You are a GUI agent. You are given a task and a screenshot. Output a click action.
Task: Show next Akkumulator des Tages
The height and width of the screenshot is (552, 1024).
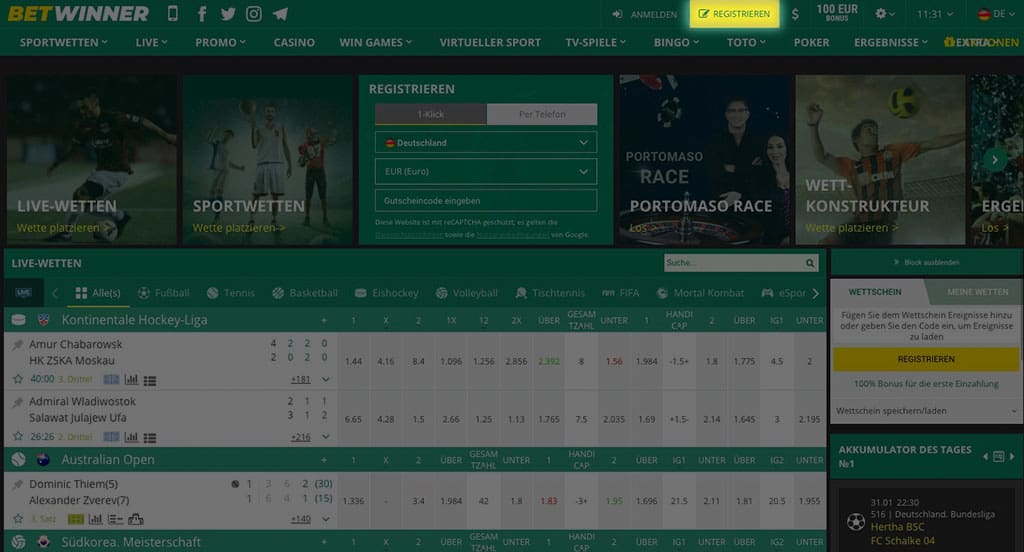(1012, 457)
